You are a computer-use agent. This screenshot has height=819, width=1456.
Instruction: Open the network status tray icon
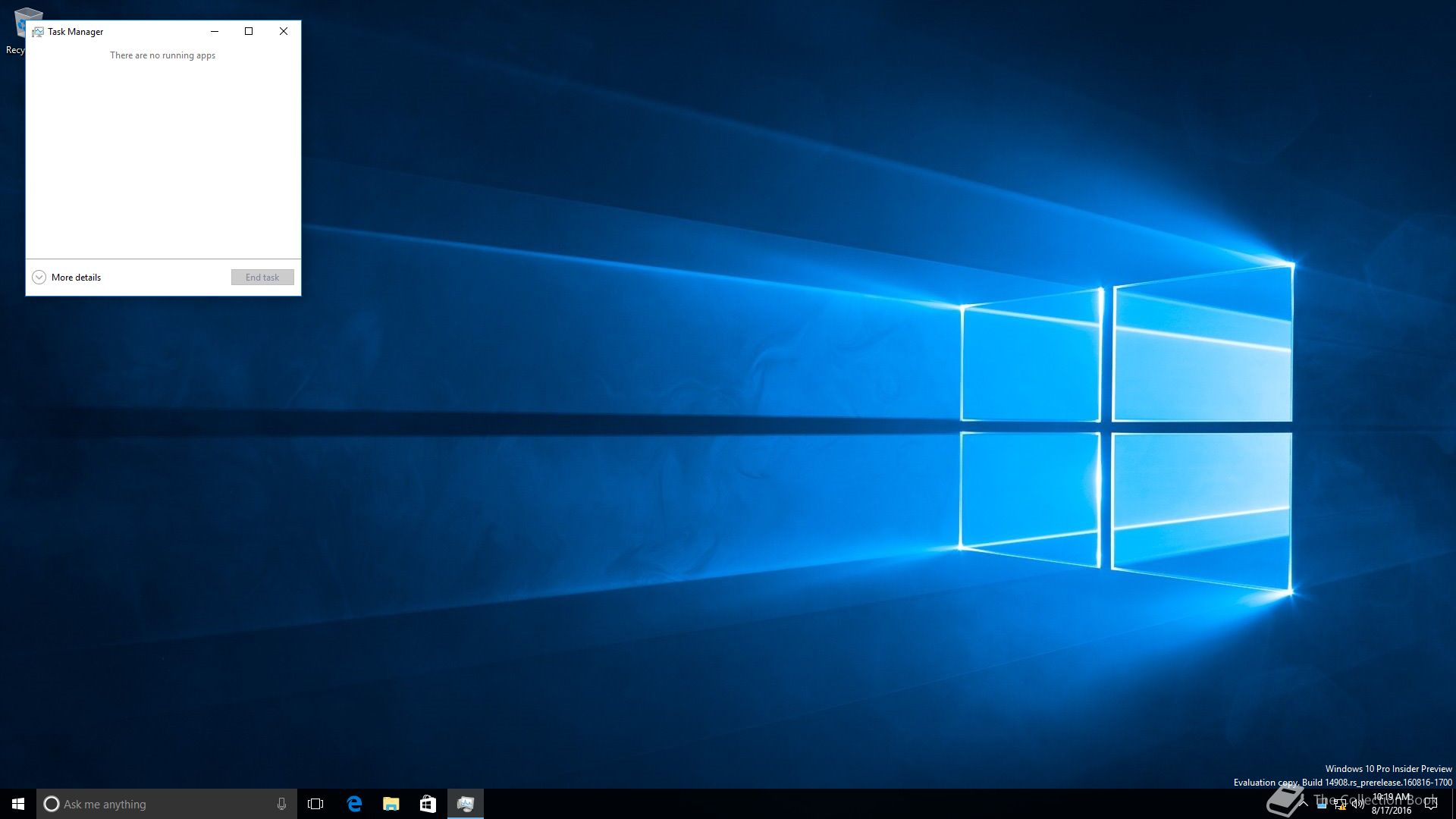pos(1340,805)
